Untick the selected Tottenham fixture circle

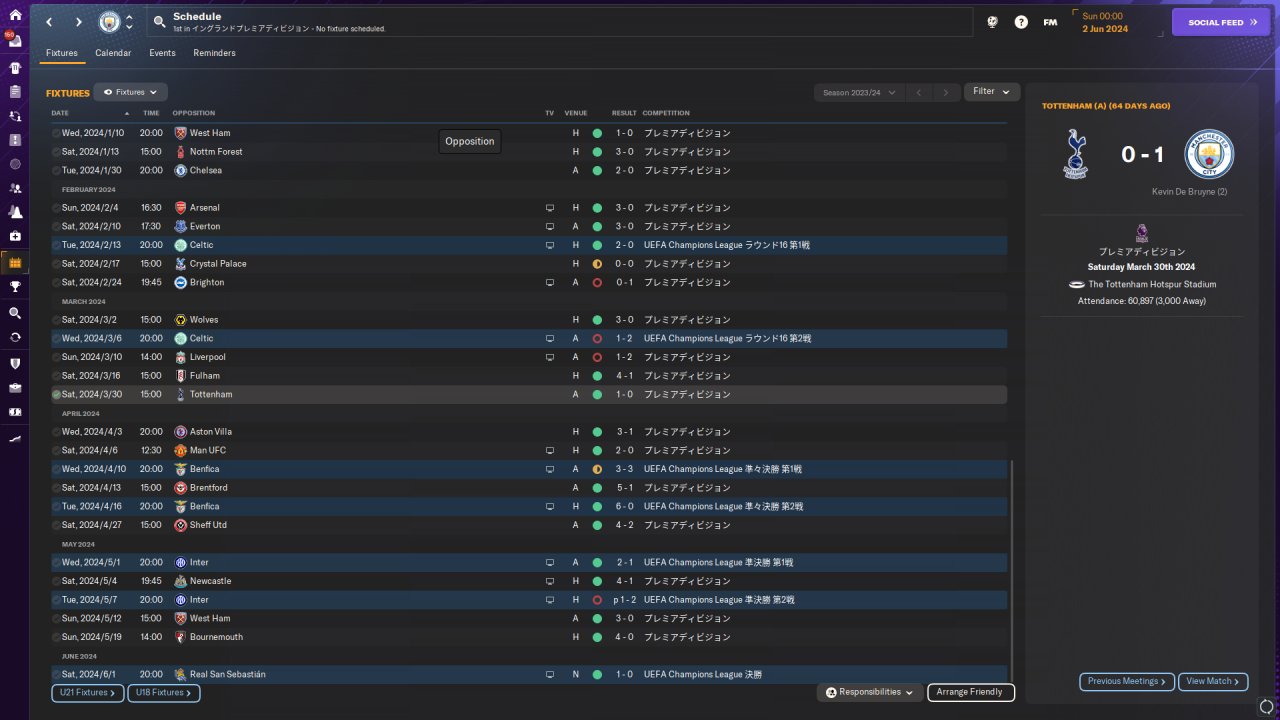(56, 395)
